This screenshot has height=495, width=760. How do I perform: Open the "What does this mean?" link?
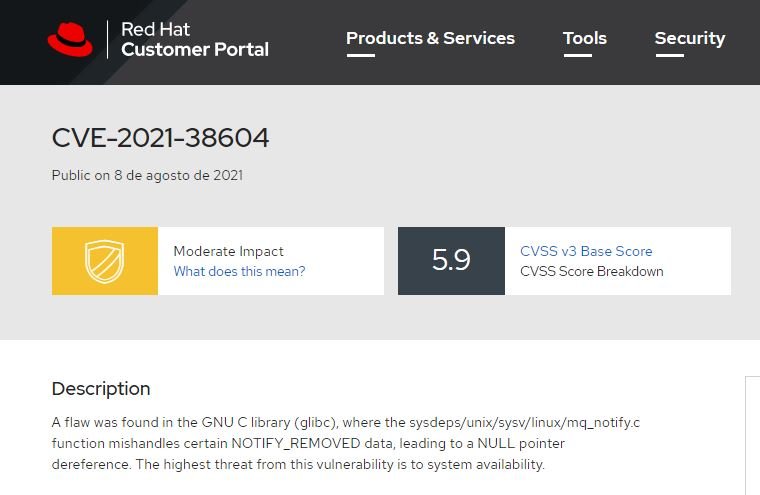coord(239,271)
